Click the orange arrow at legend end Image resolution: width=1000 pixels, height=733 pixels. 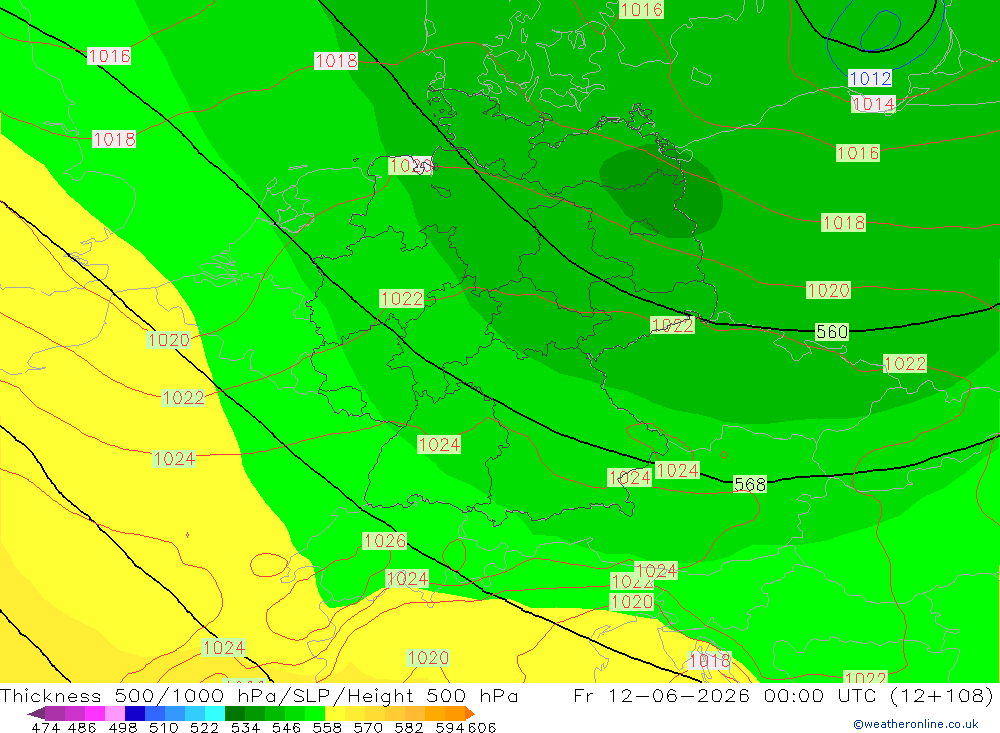[x=470, y=713]
